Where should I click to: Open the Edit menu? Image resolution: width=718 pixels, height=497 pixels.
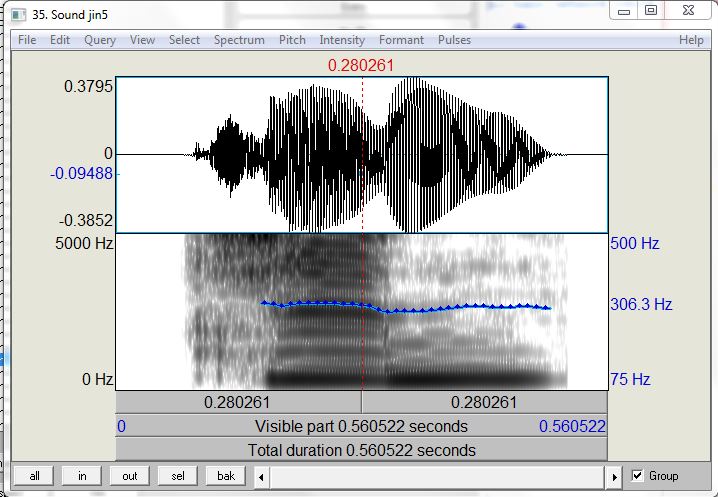[x=60, y=40]
